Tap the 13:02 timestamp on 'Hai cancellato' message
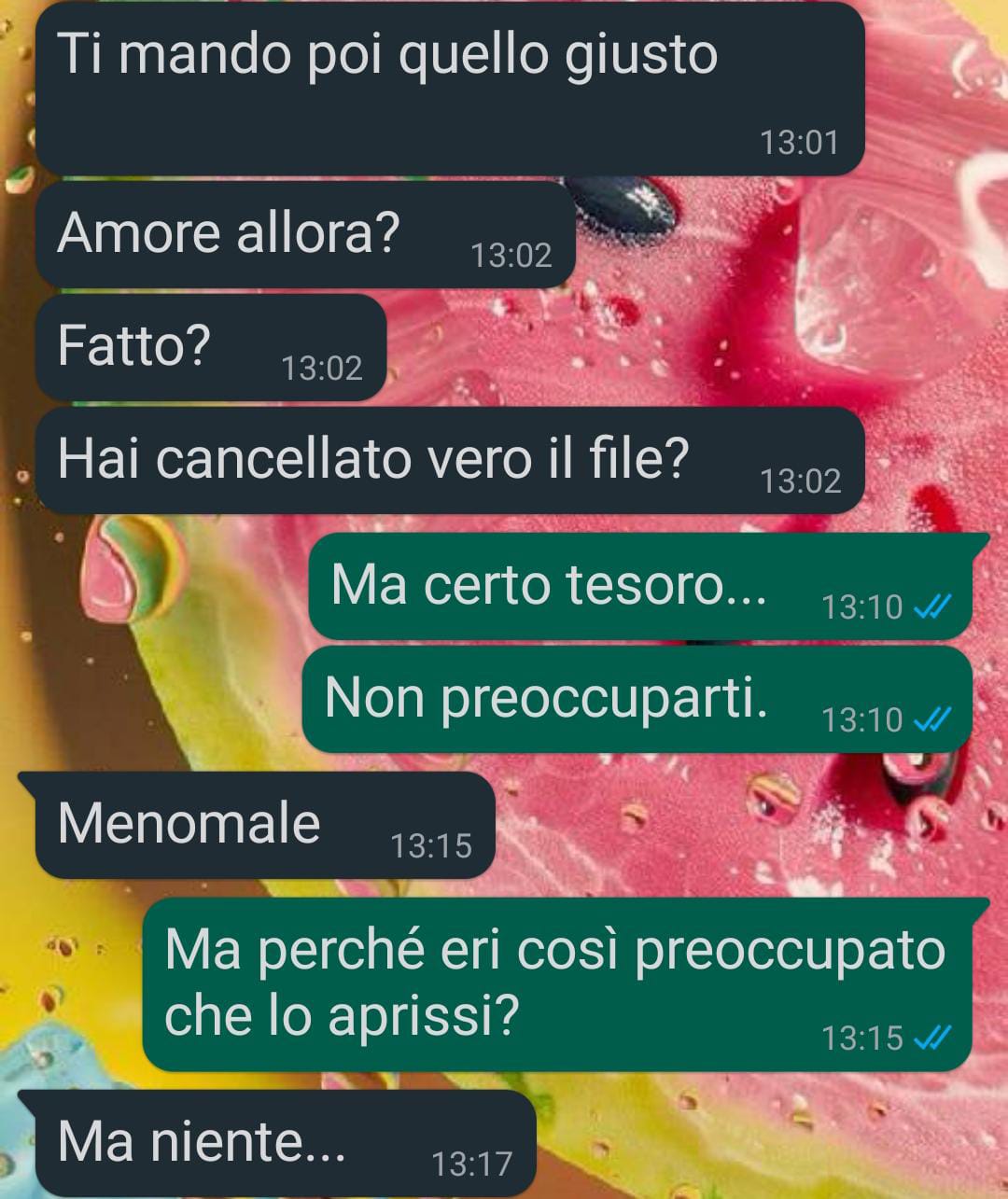 pyautogui.click(x=801, y=481)
